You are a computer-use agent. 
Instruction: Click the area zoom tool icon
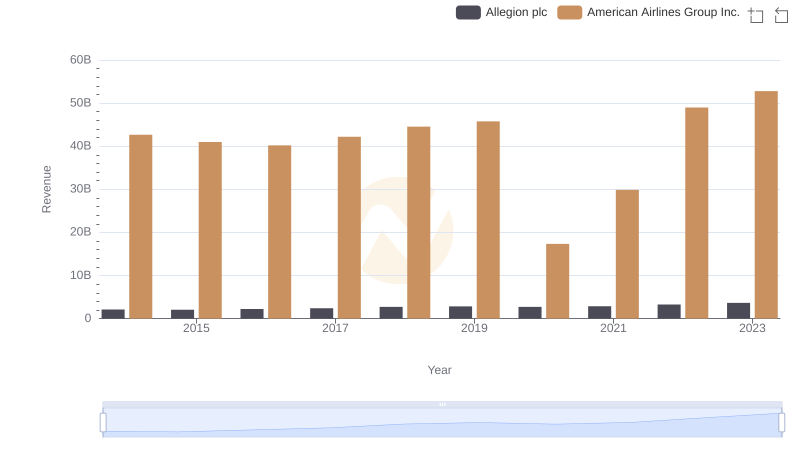pyautogui.click(x=756, y=15)
